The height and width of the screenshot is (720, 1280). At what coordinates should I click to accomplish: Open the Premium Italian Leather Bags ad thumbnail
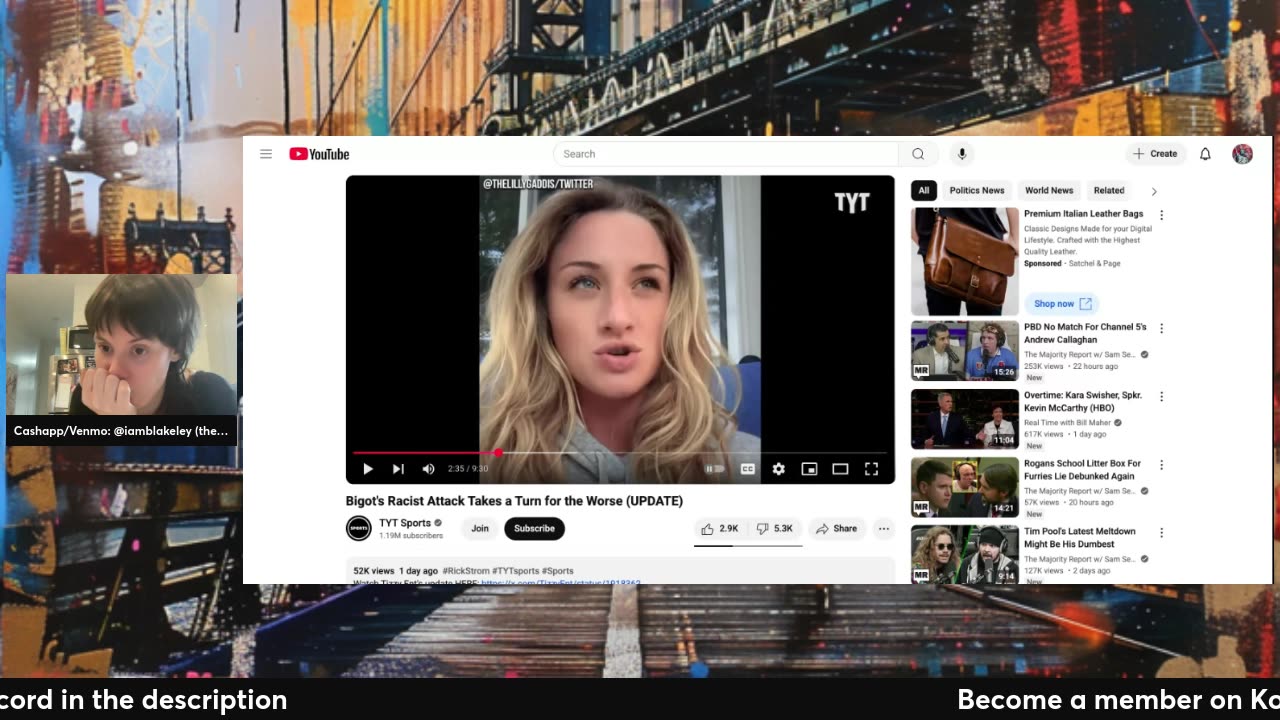(965, 261)
